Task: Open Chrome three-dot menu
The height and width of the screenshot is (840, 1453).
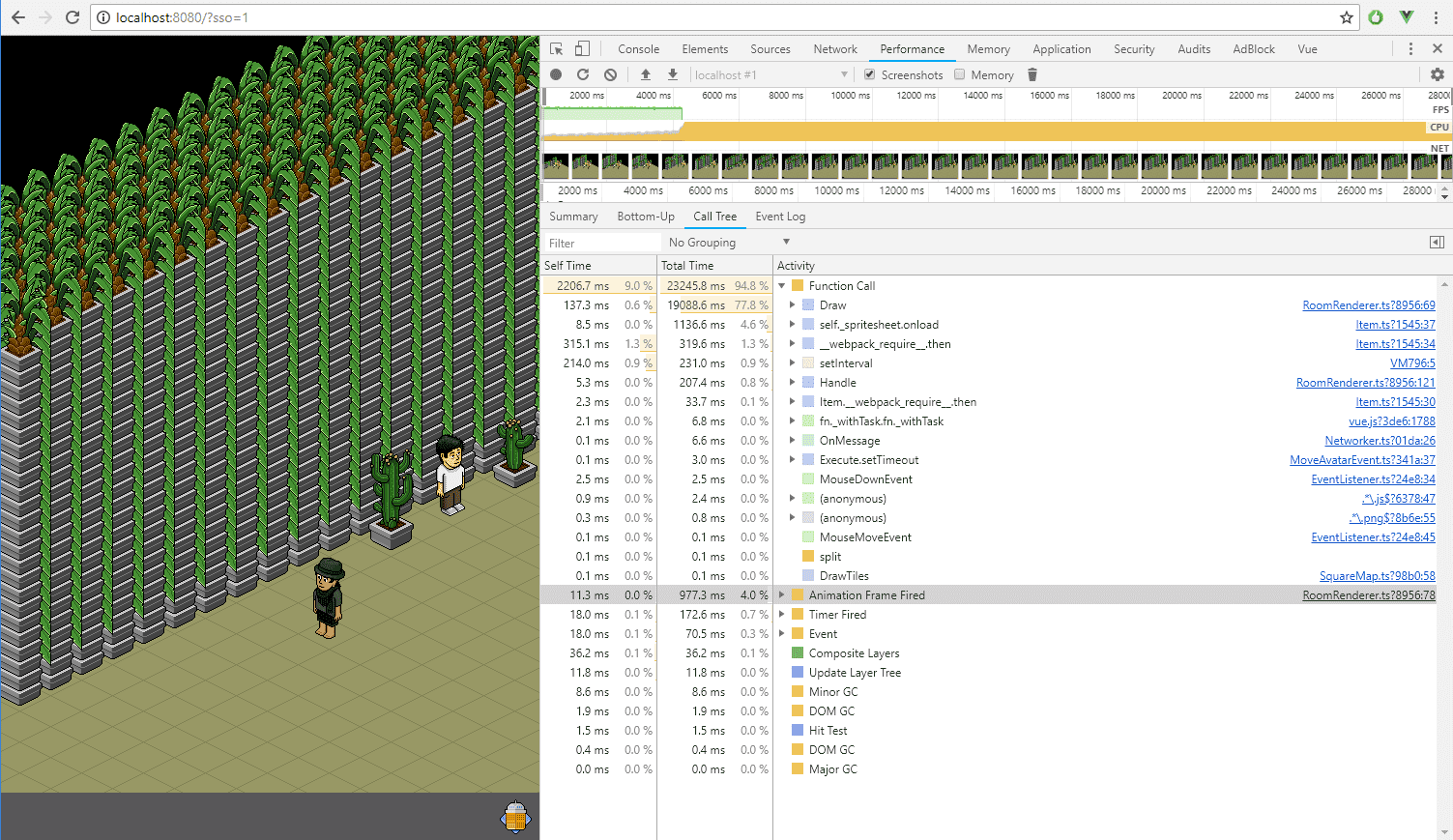Action: (1436, 17)
